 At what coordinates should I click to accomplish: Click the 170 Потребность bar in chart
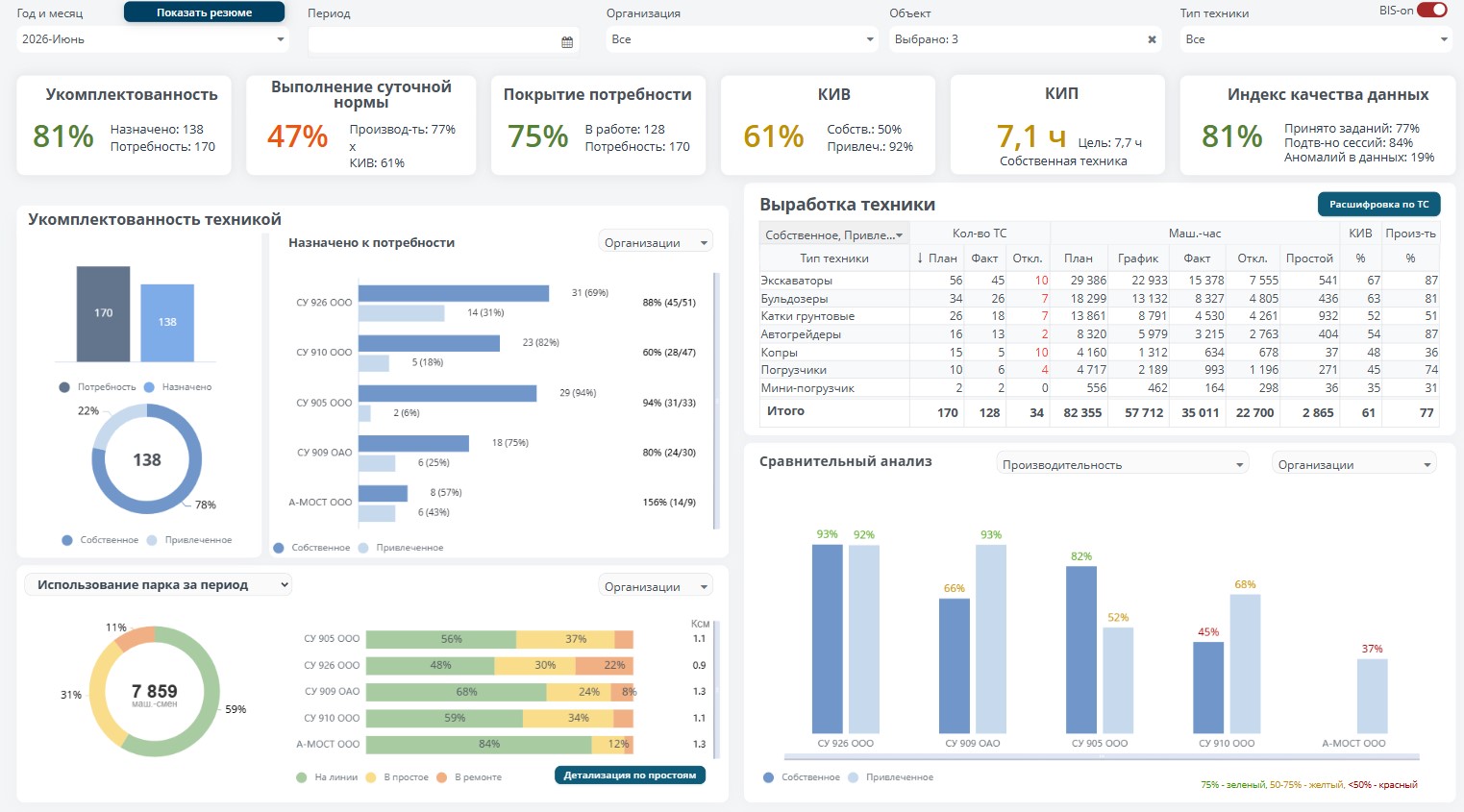pyautogui.click(x=103, y=313)
